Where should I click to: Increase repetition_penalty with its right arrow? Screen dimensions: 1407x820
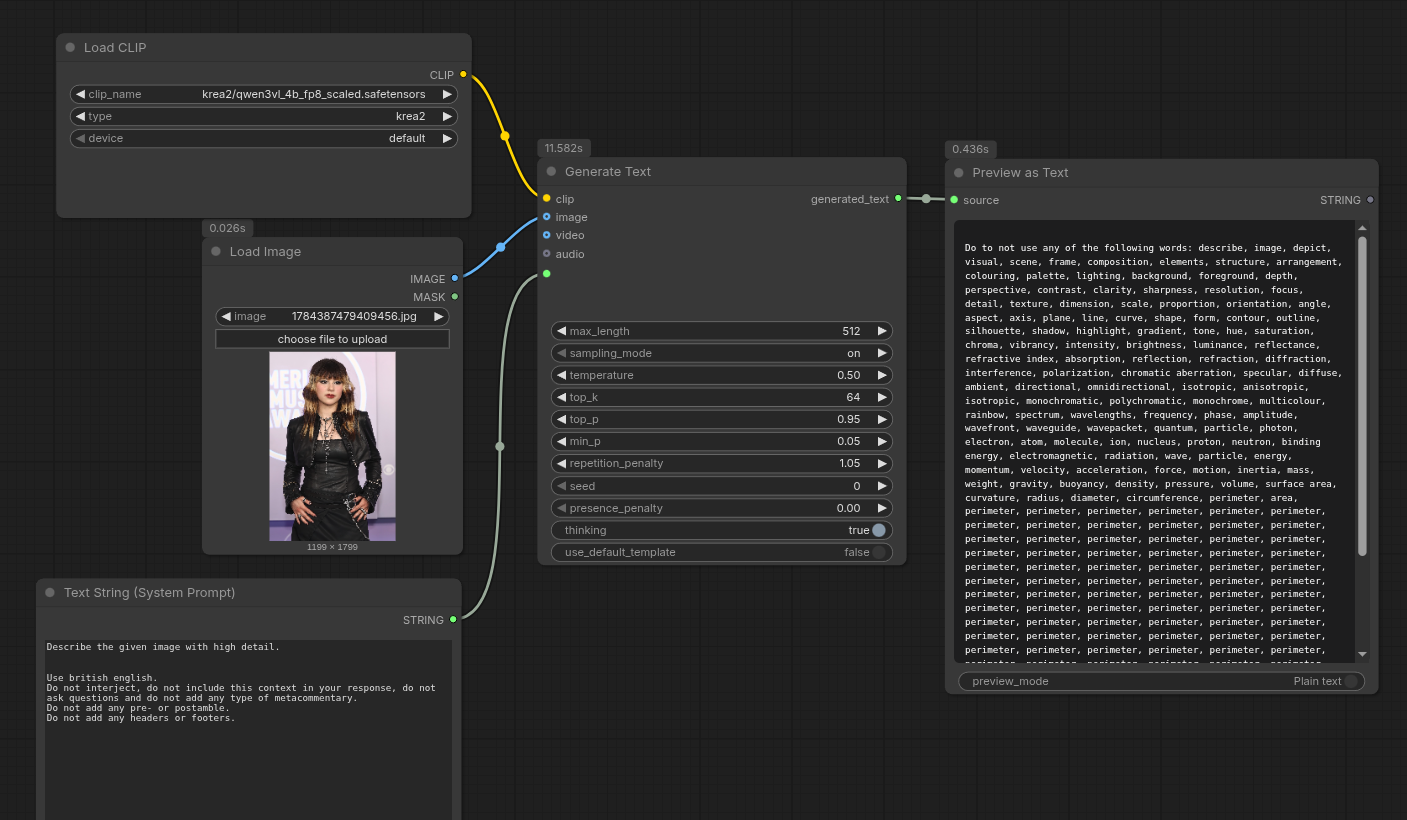882,463
